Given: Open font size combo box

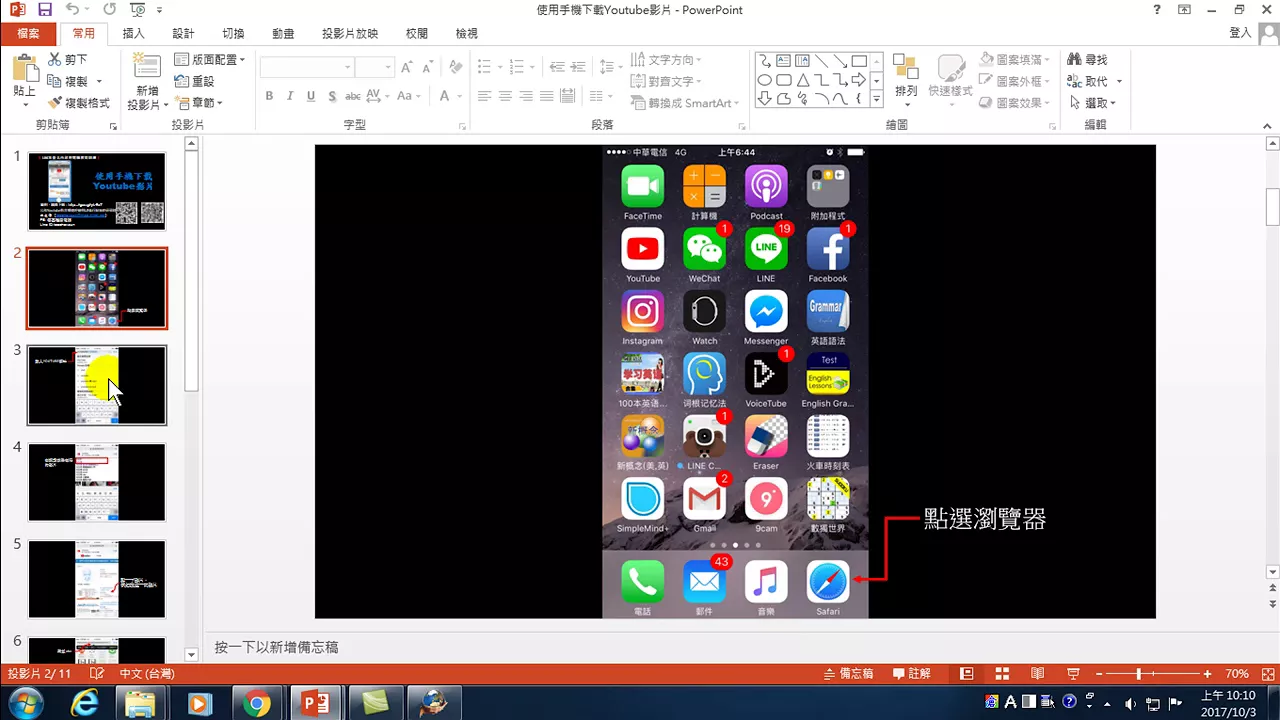Looking at the screenshot, I should tap(375, 67).
